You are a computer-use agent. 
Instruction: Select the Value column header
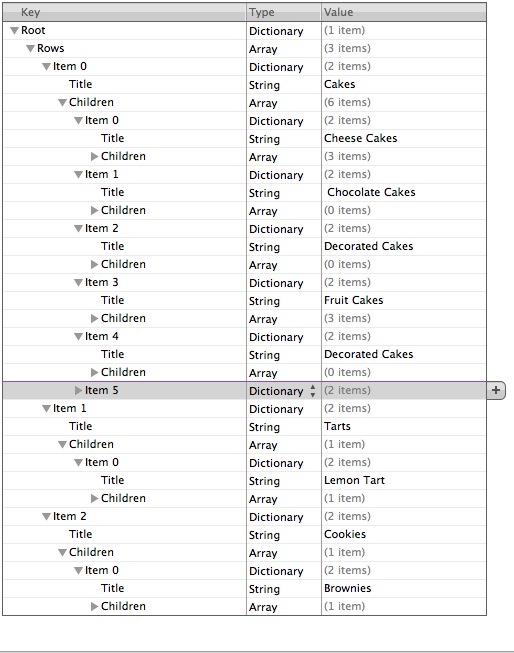pos(404,12)
